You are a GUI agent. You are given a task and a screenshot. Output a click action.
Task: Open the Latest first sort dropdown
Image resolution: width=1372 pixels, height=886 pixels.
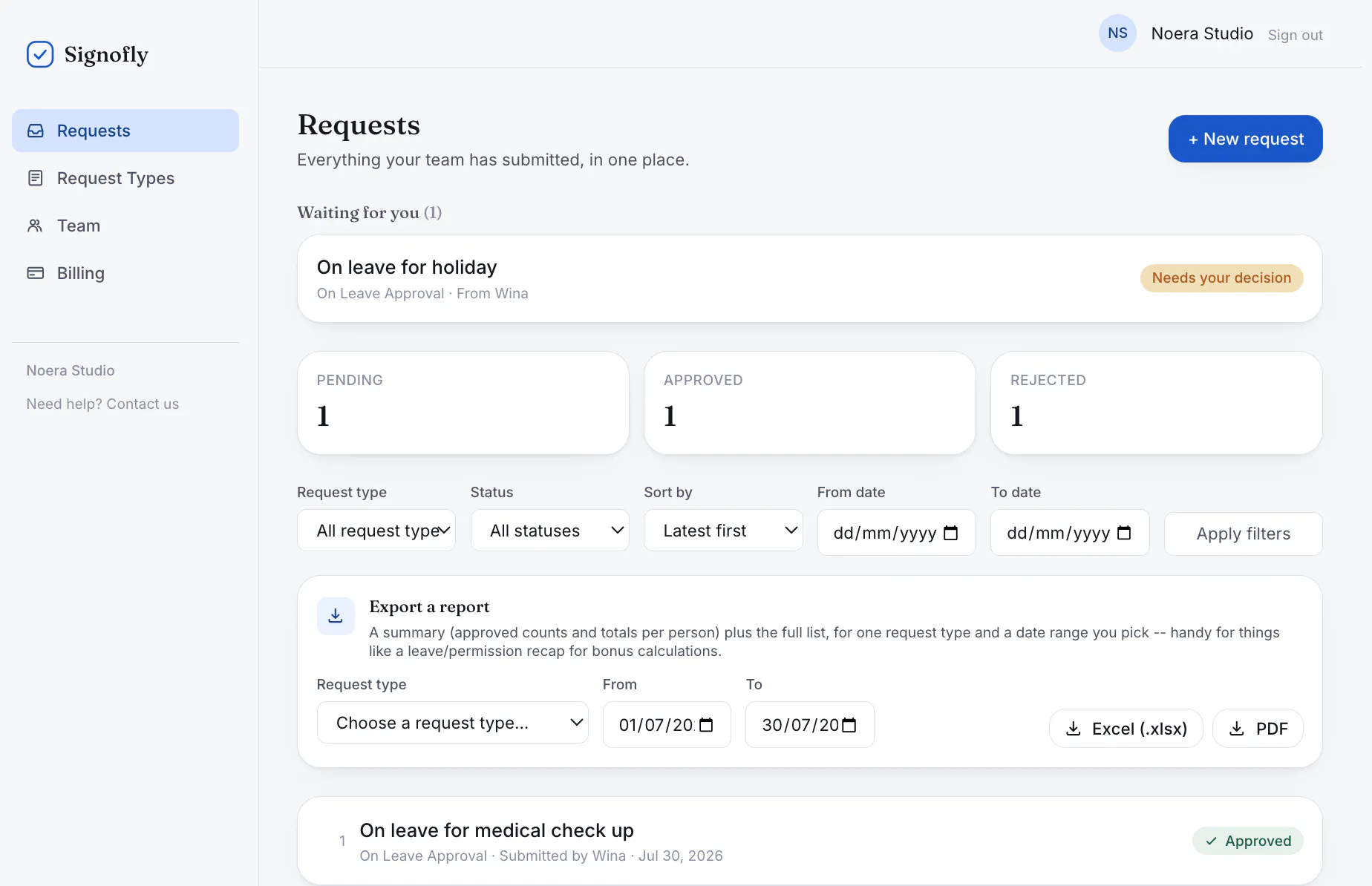(723, 531)
